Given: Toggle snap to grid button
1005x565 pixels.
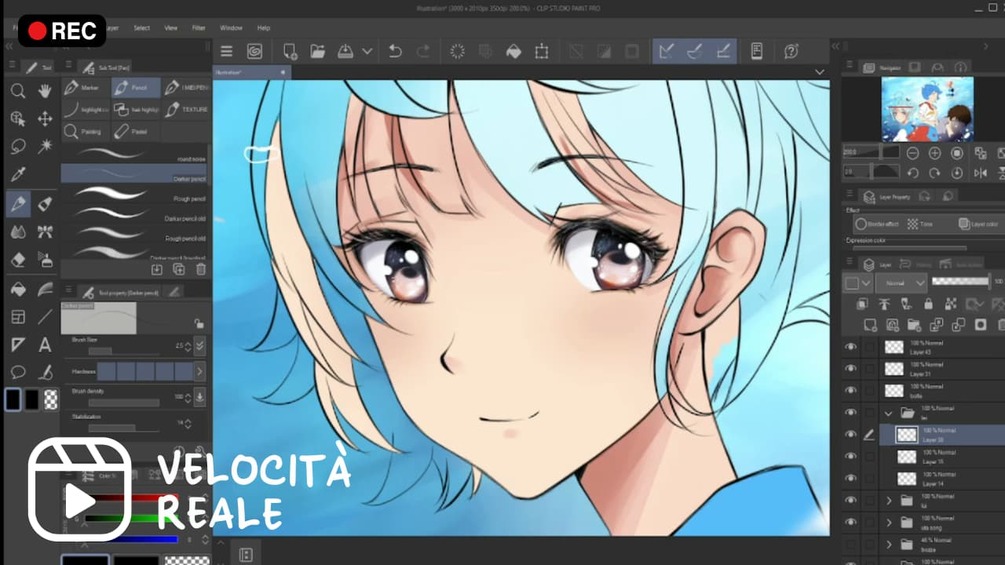Looking at the screenshot, I should pos(723,51).
